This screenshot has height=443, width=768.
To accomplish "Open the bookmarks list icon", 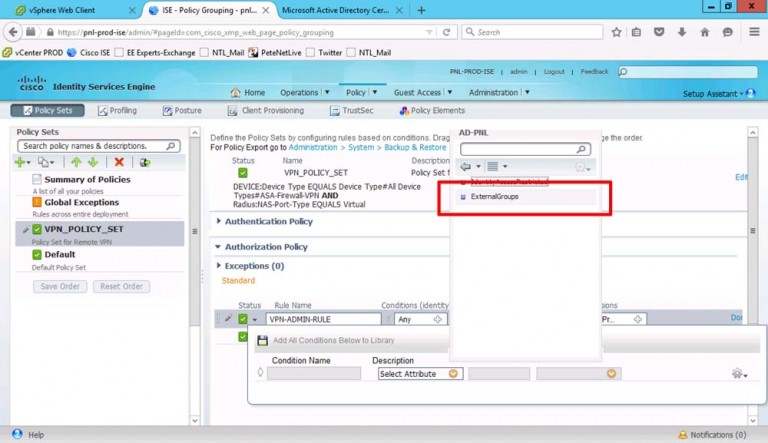I will pyautogui.click(x=636, y=32).
